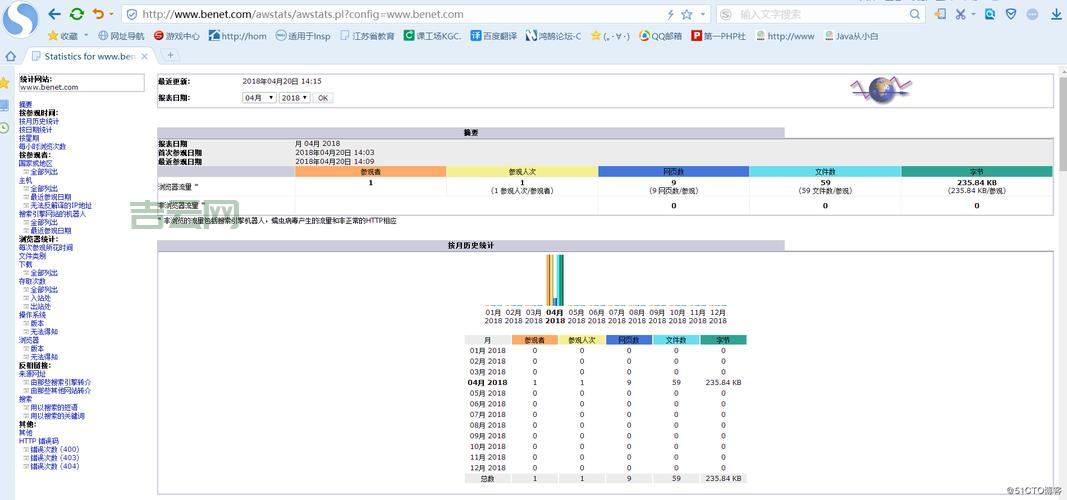Click the AWStats globe logo
The width and height of the screenshot is (1067, 500).
click(x=881, y=91)
